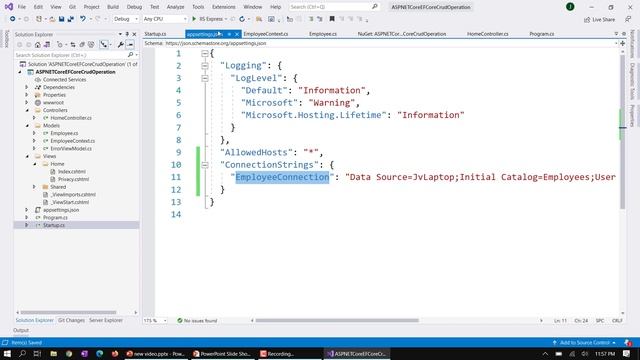
Task: Pin the Solution Explorer with the pushpin icon
Action: [127, 34]
